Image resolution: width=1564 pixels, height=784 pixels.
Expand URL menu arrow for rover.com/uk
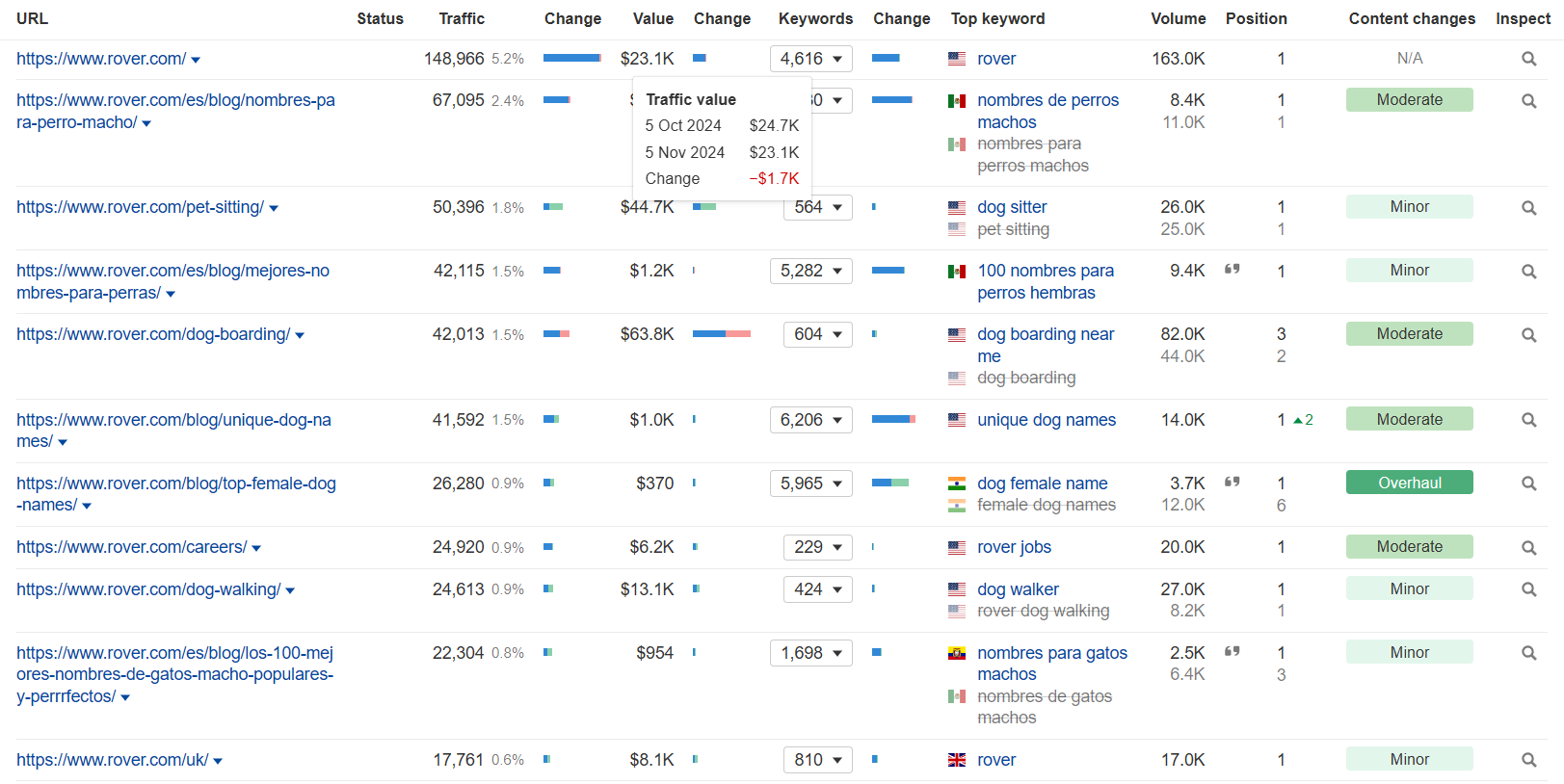point(218,762)
